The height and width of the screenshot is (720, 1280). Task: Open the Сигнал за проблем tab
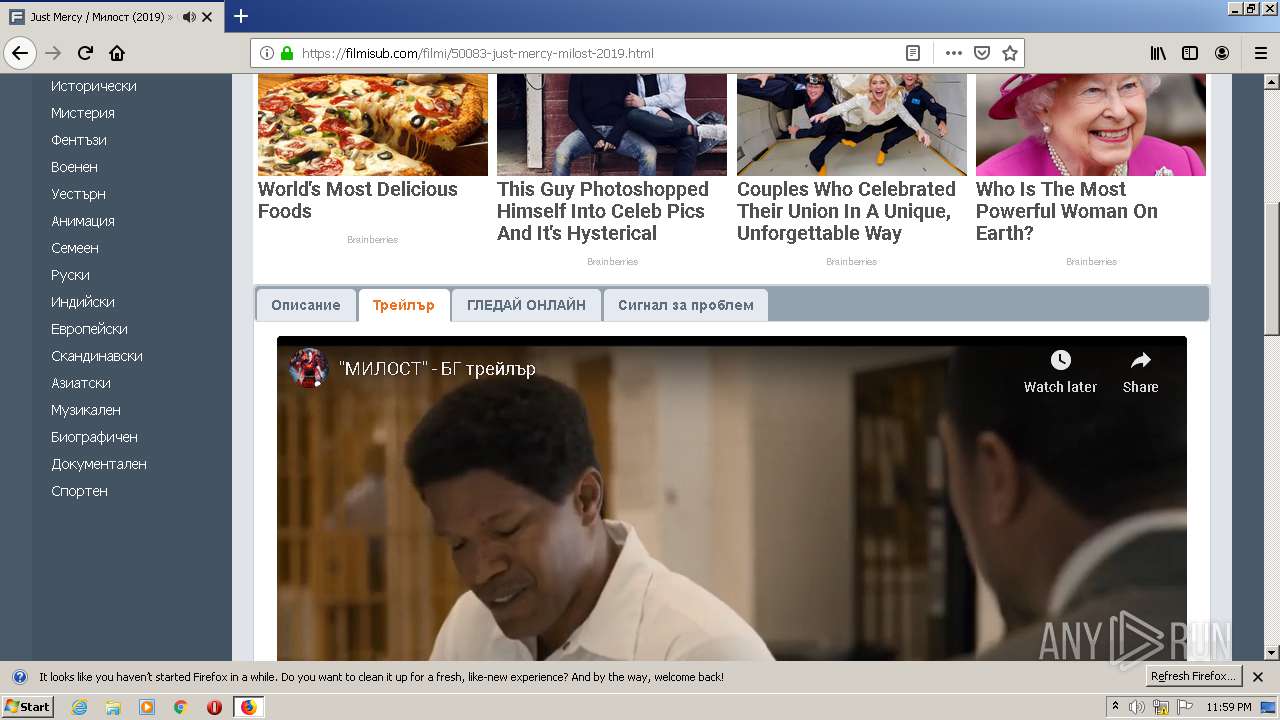686,305
